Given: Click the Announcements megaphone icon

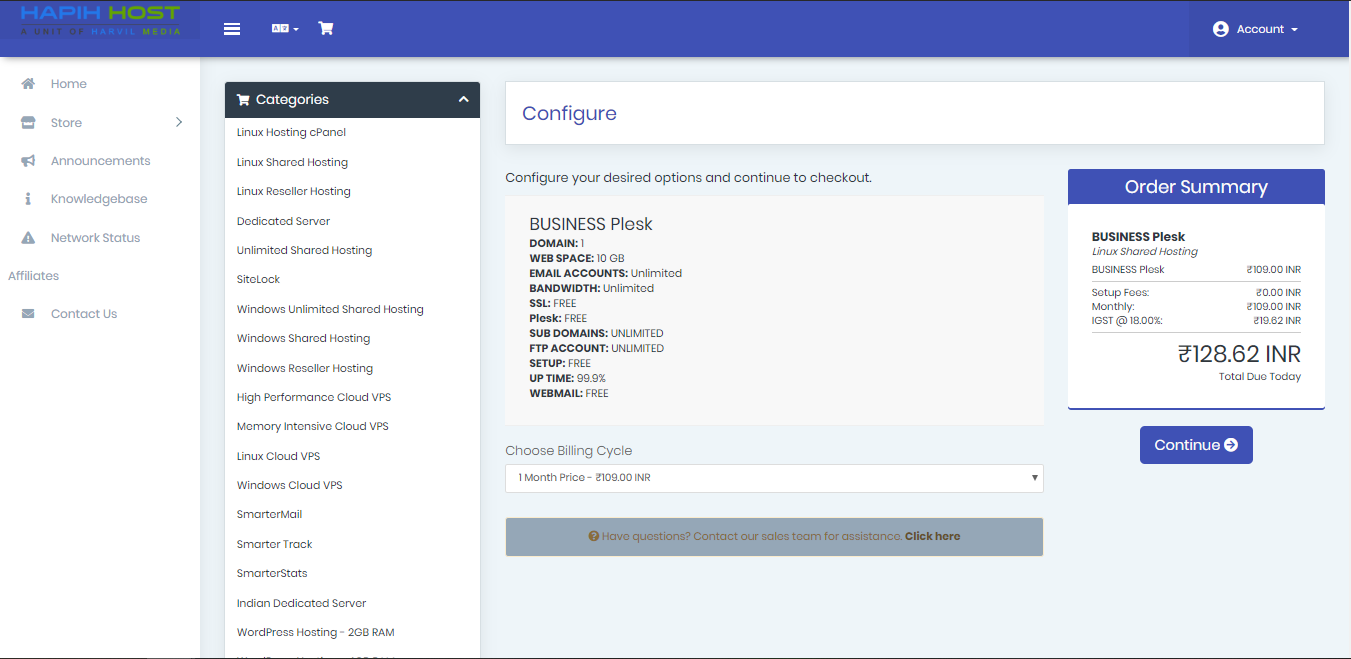Looking at the screenshot, I should pyautogui.click(x=29, y=161).
